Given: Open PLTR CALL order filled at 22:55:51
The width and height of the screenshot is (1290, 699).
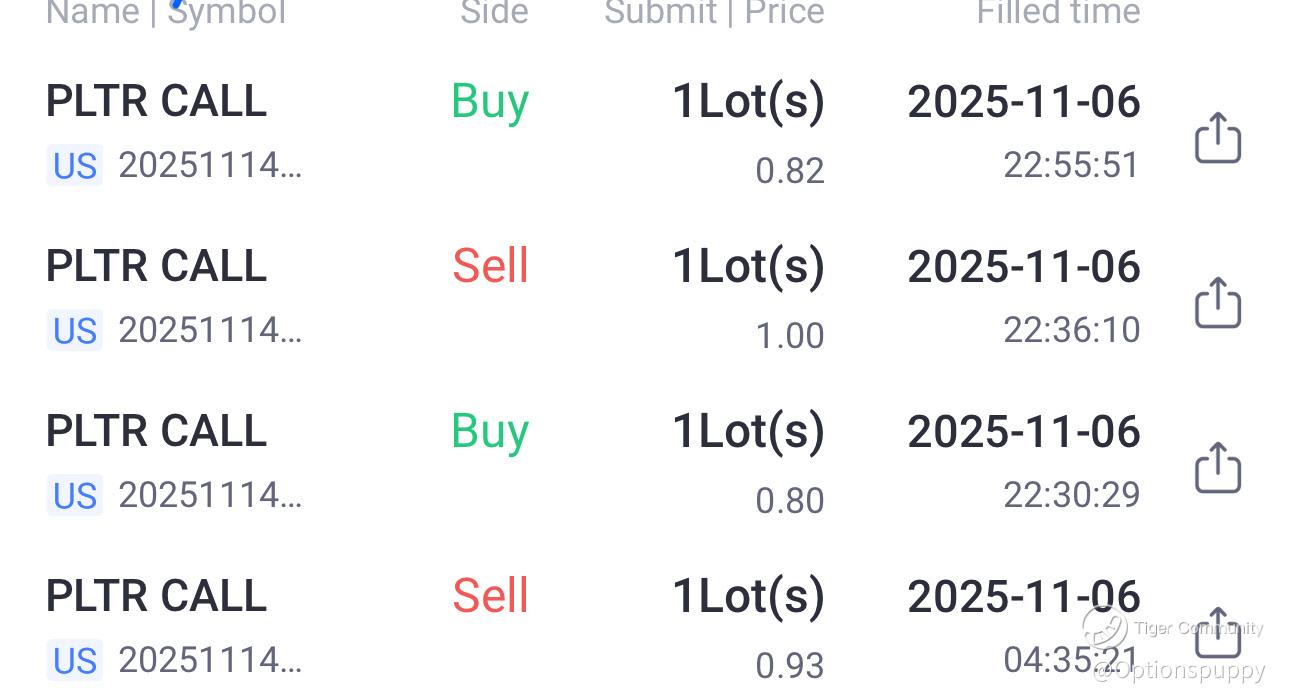Looking at the screenshot, I should coord(157,102).
